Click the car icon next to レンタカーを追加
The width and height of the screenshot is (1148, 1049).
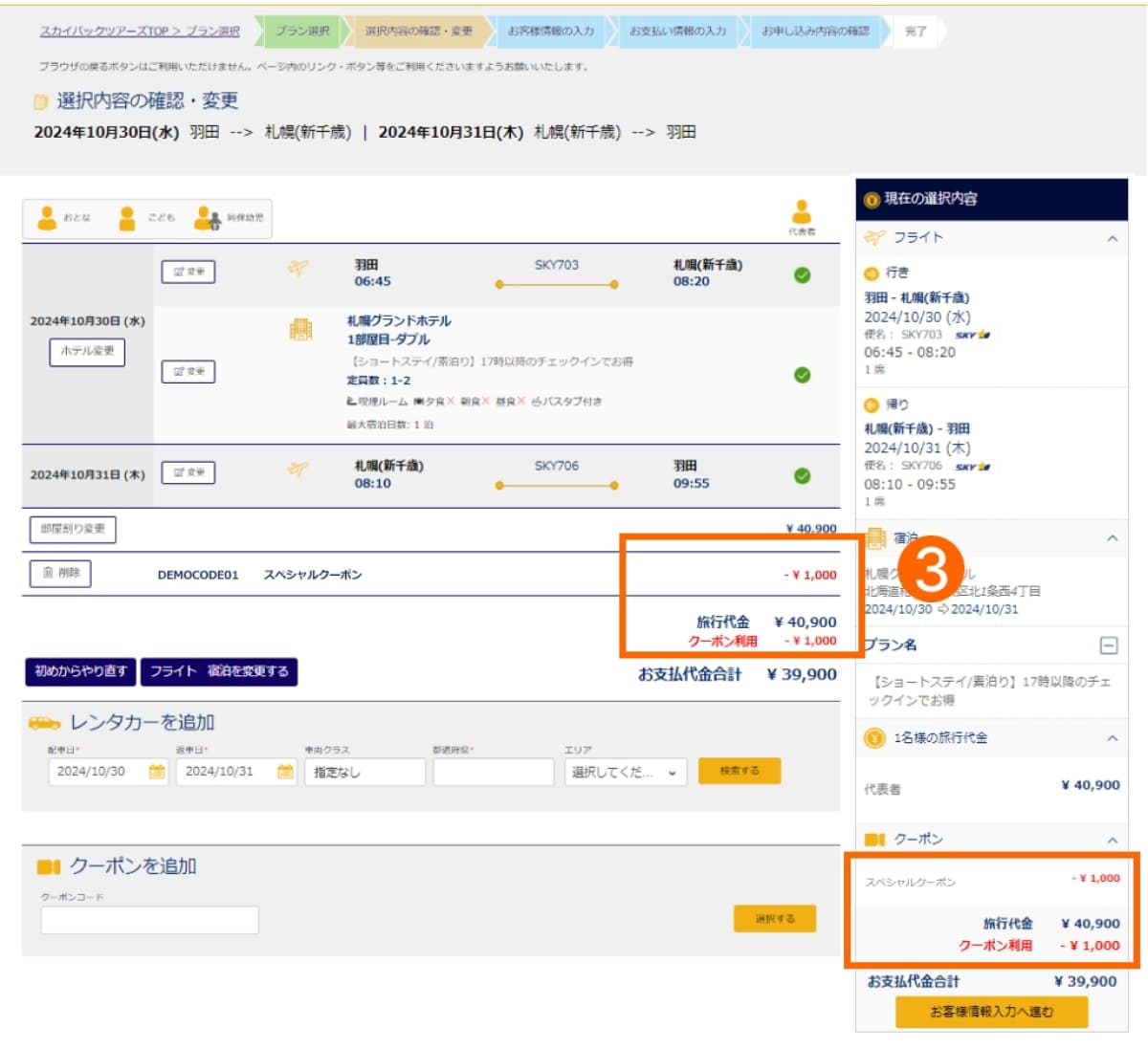[44, 723]
